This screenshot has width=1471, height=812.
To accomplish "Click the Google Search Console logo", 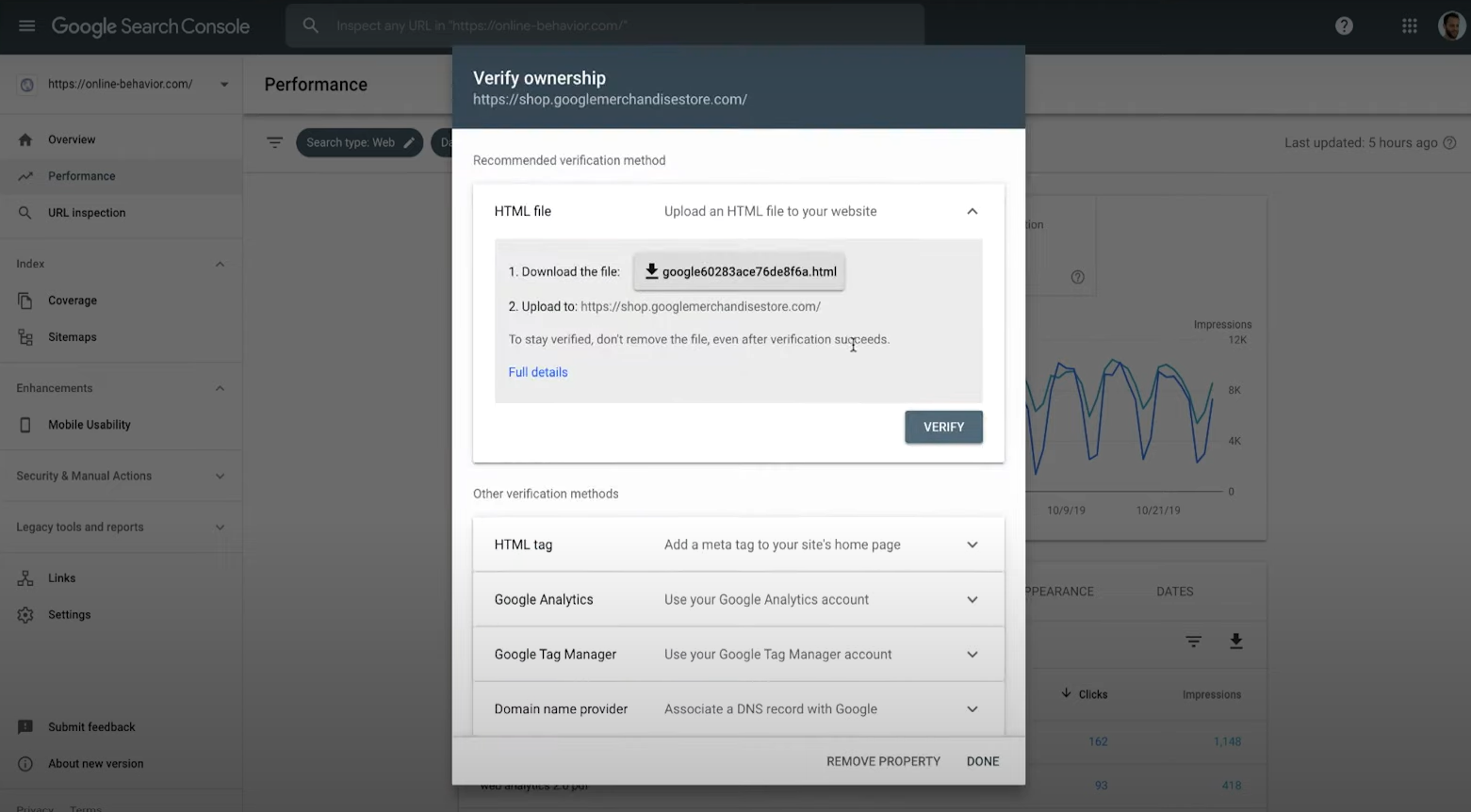I will pyautogui.click(x=151, y=26).
